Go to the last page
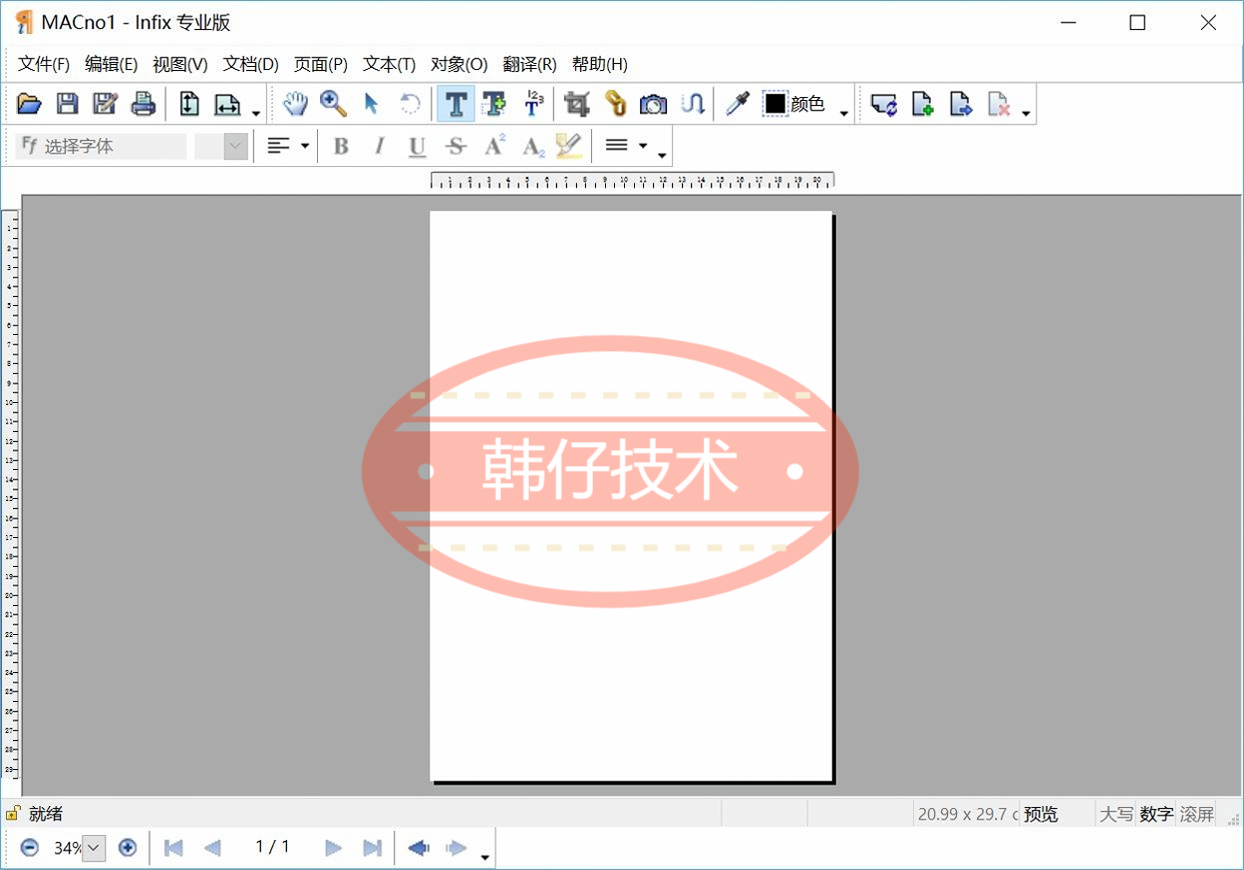The height and width of the screenshot is (870, 1244). [x=372, y=848]
